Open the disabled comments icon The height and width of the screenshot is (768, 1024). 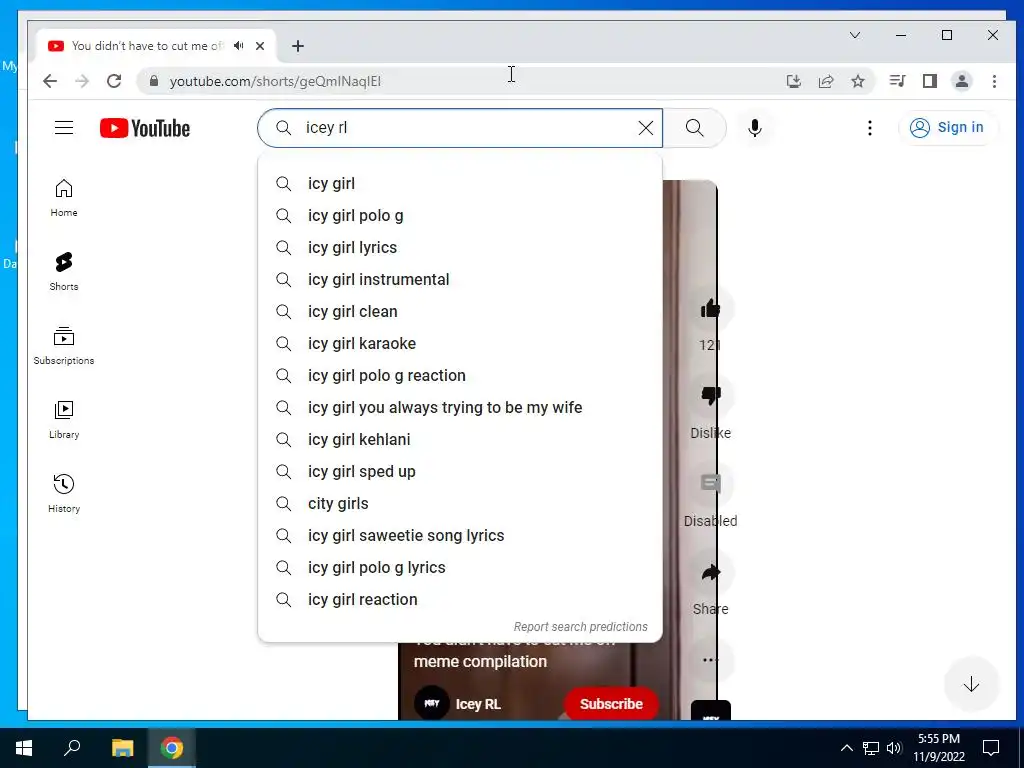click(711, 484)
